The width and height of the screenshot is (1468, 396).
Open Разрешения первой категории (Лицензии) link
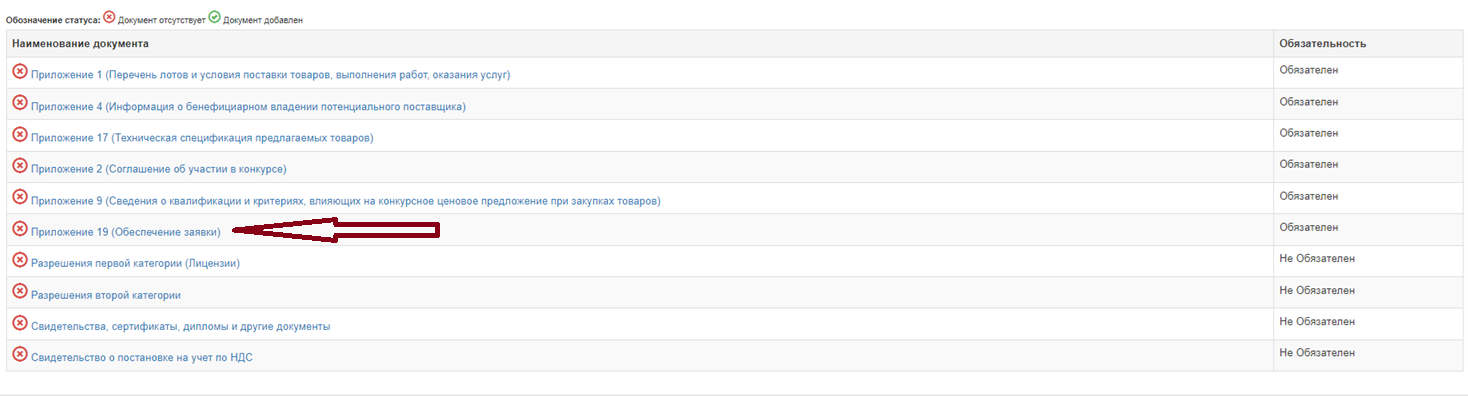tap(136, 264)
